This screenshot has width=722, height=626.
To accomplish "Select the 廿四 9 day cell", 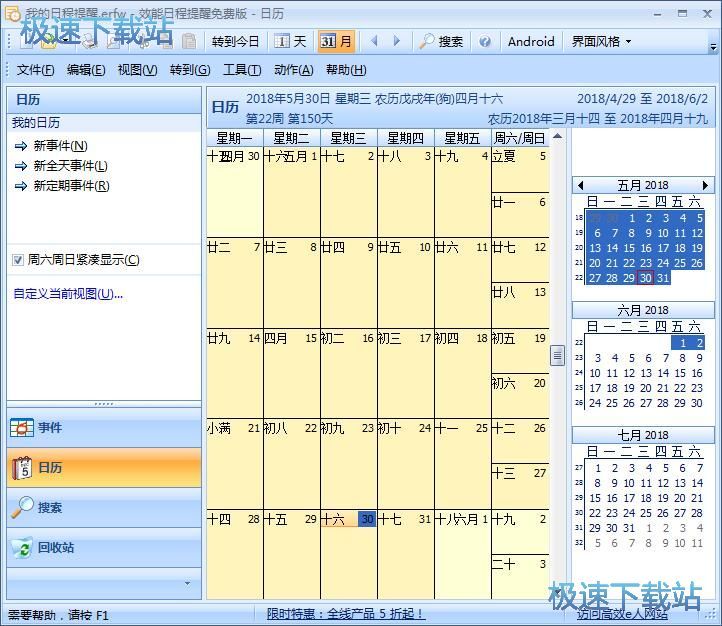I will click(x=349, y=283).
